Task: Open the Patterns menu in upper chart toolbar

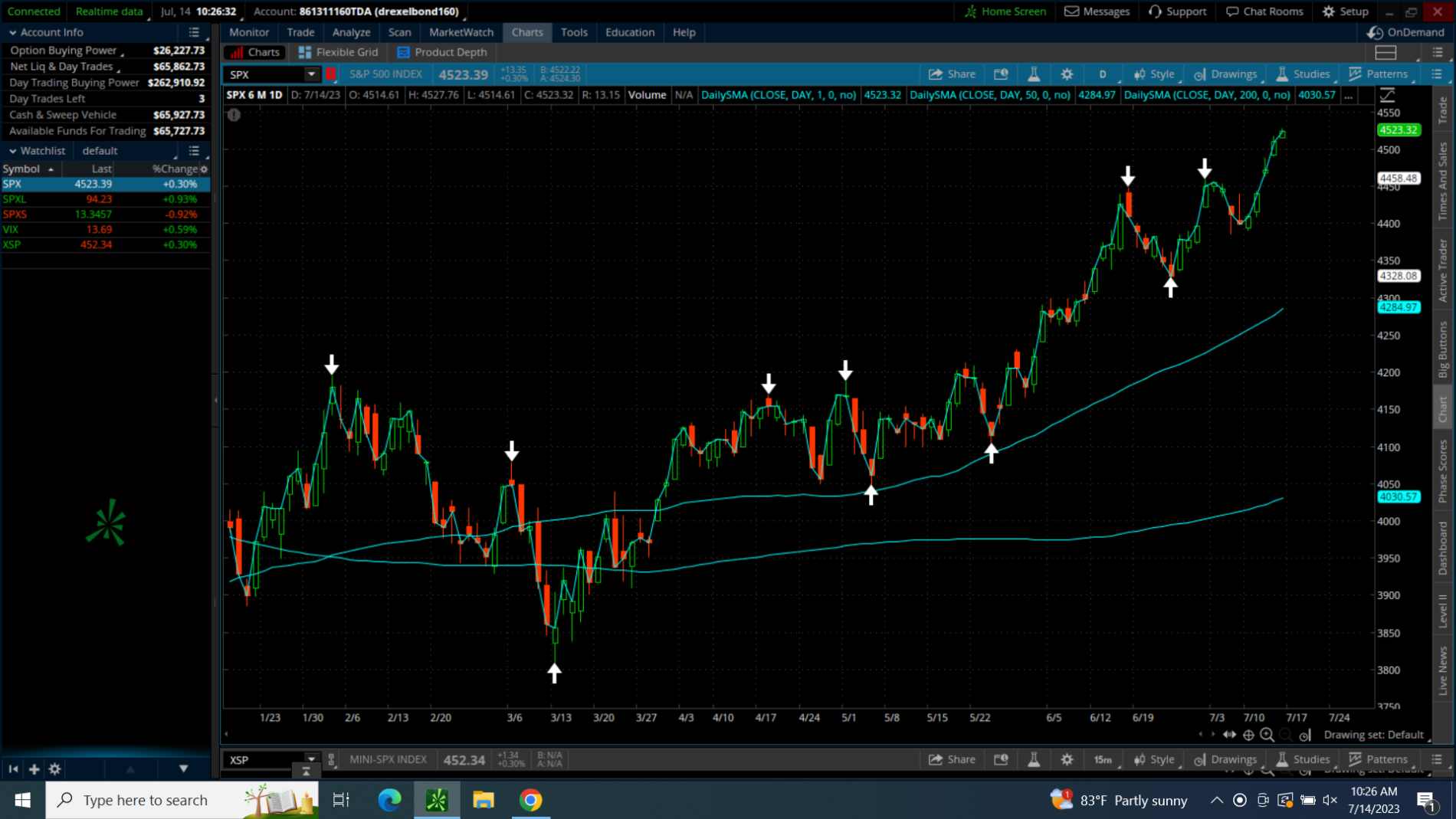Action: pyautogui.click(x=1379, y=74)
